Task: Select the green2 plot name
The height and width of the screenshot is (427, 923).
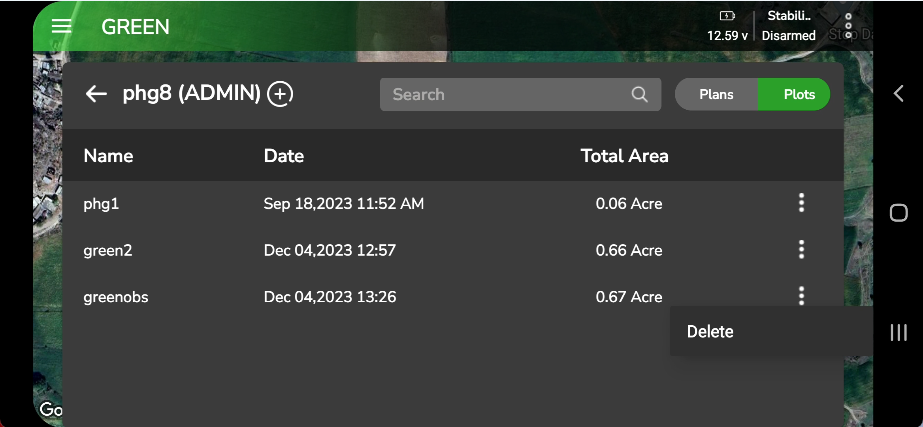Action: pos(108,250)
